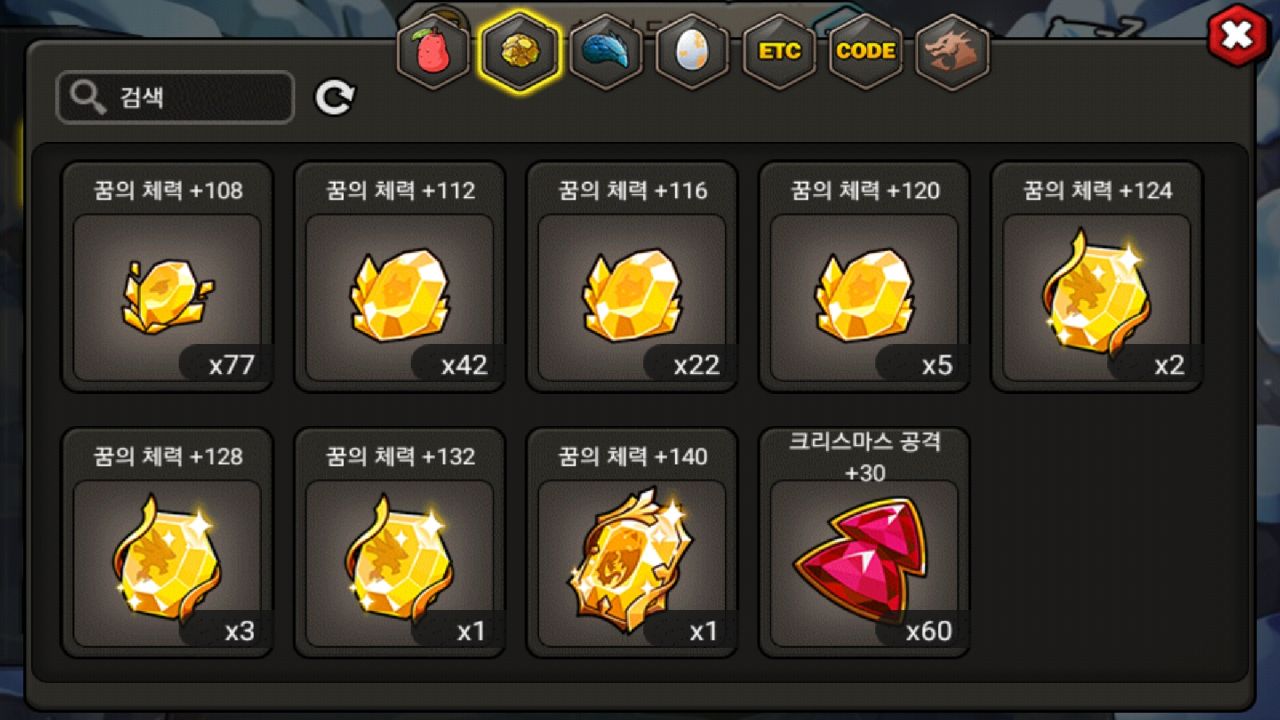Close the inventory with red X
This screenshot has width=1280, height=720.
[1237, 36]
